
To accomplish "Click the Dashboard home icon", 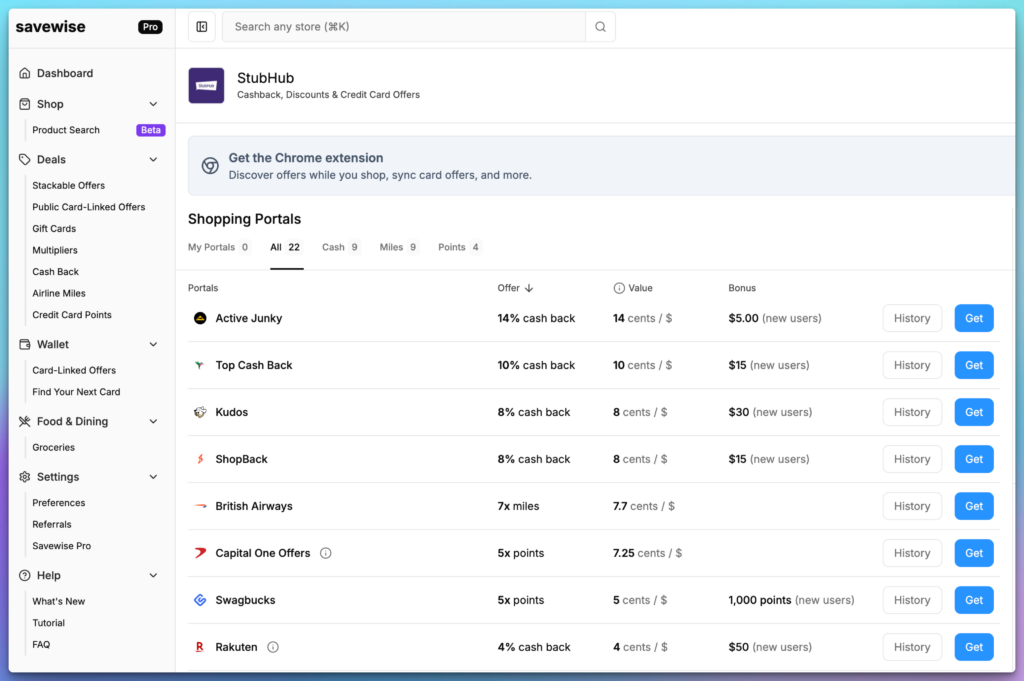I will pos(25,73).
